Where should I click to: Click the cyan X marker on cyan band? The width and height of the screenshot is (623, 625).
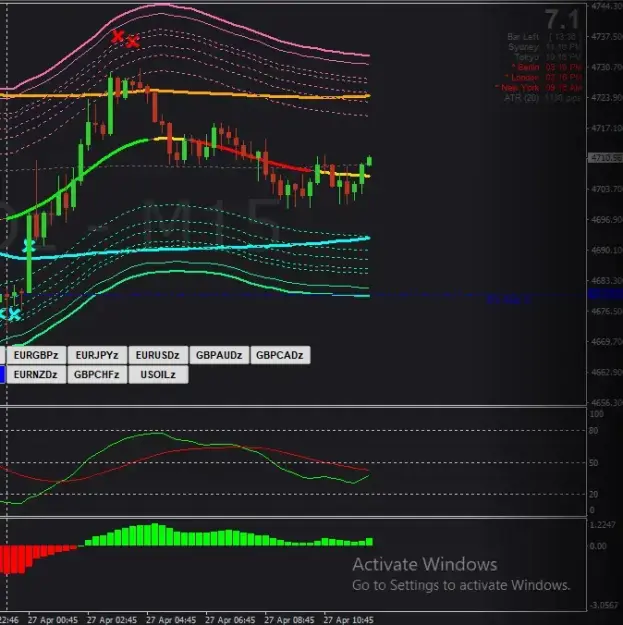29,245
